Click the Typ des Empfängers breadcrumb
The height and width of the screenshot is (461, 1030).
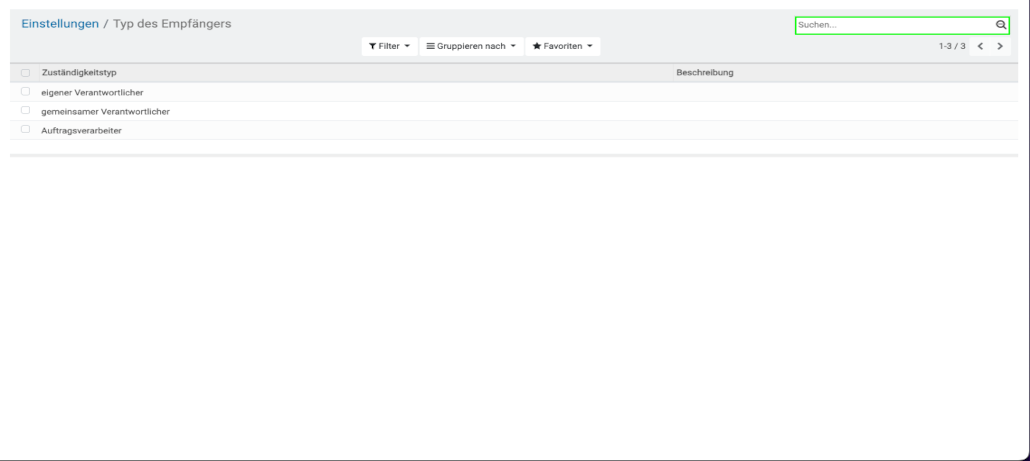coord(172,24)
